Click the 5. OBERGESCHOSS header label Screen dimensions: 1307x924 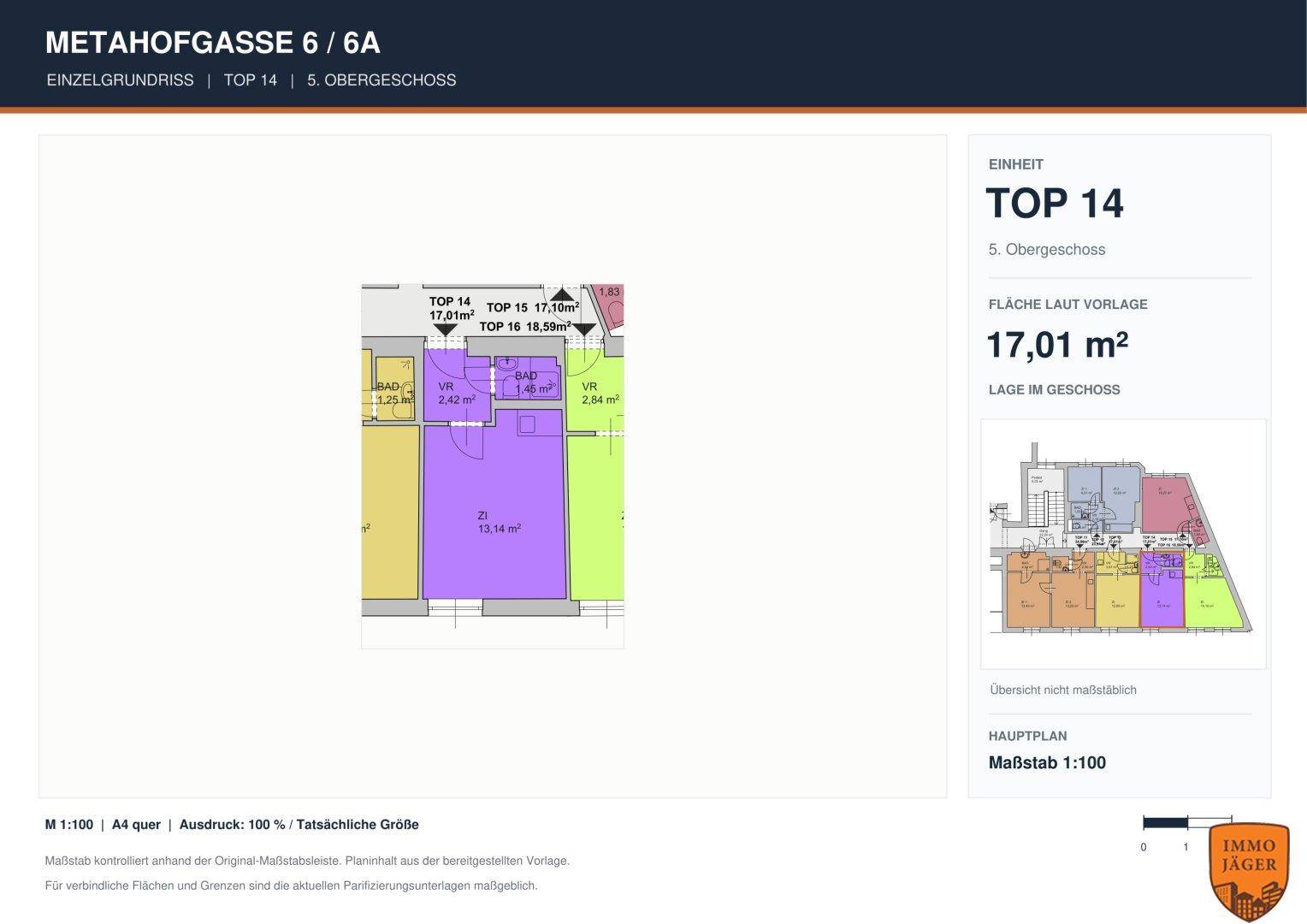(381, 80)
